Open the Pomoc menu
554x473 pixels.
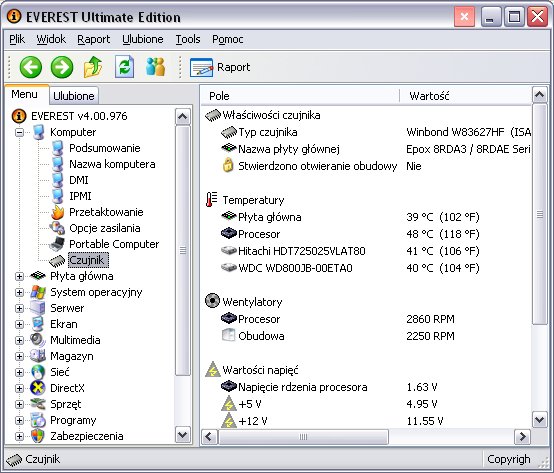228,39
